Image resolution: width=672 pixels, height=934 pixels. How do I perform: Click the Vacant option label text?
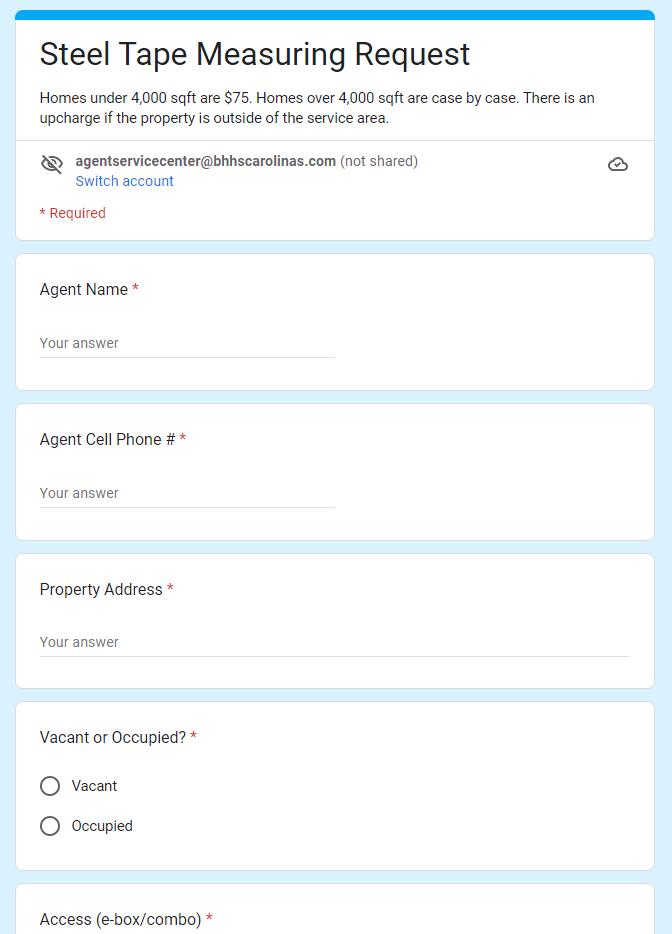coord(94,786)
